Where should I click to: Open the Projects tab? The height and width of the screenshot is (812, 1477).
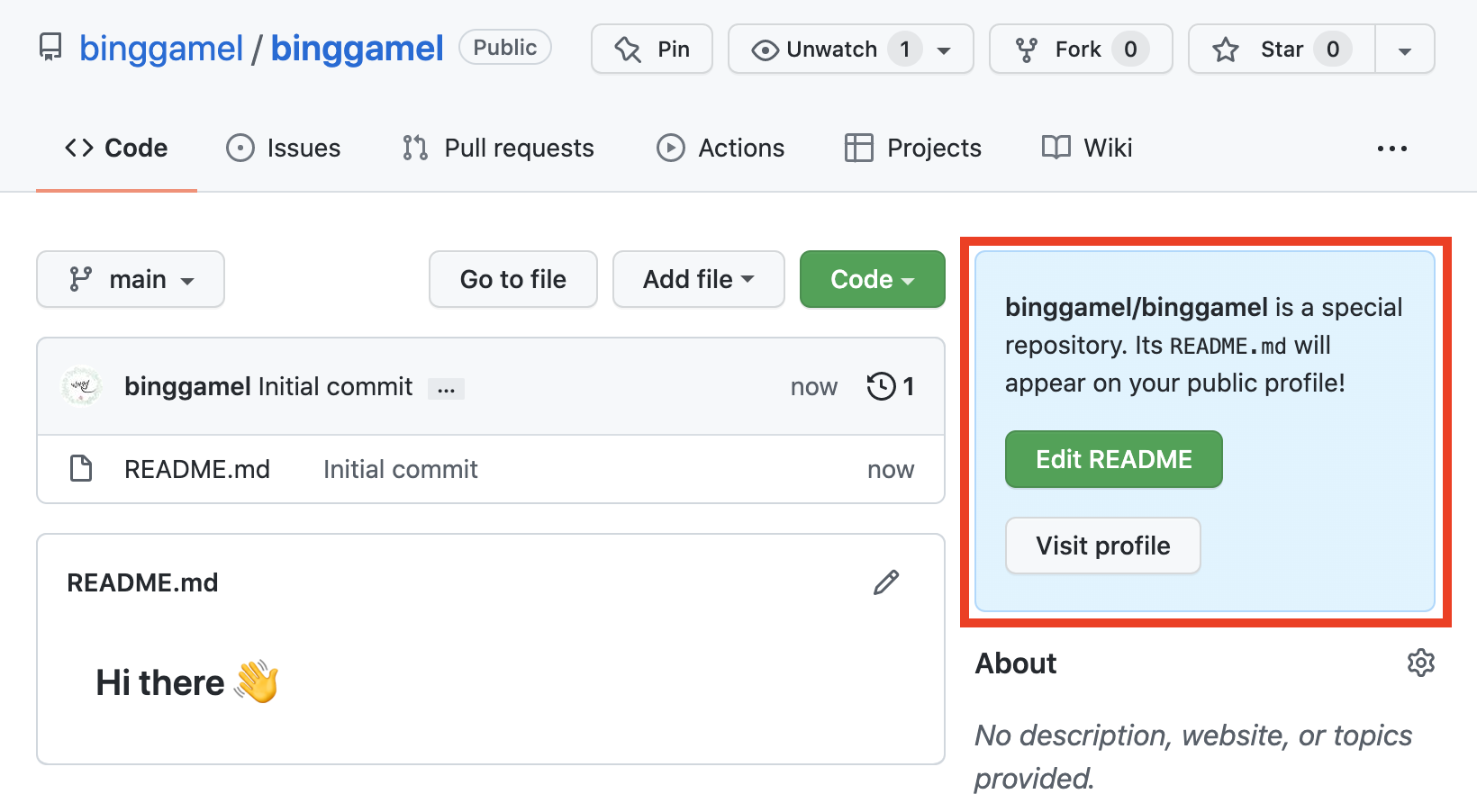click(x=913, y=148)
